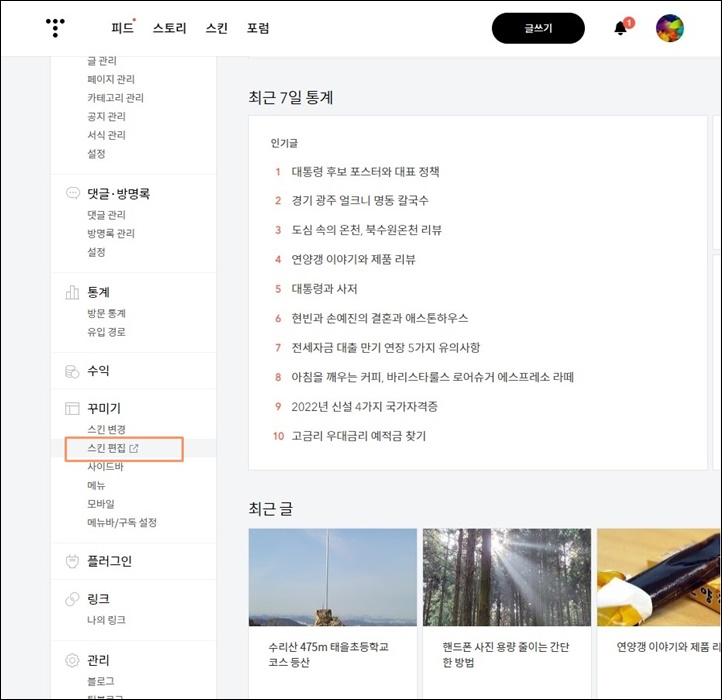Image resolution: width=722 pixels, height=700 pixels.
Task: Open 페이지 관리 in sidebar
Action: [111, 79]
